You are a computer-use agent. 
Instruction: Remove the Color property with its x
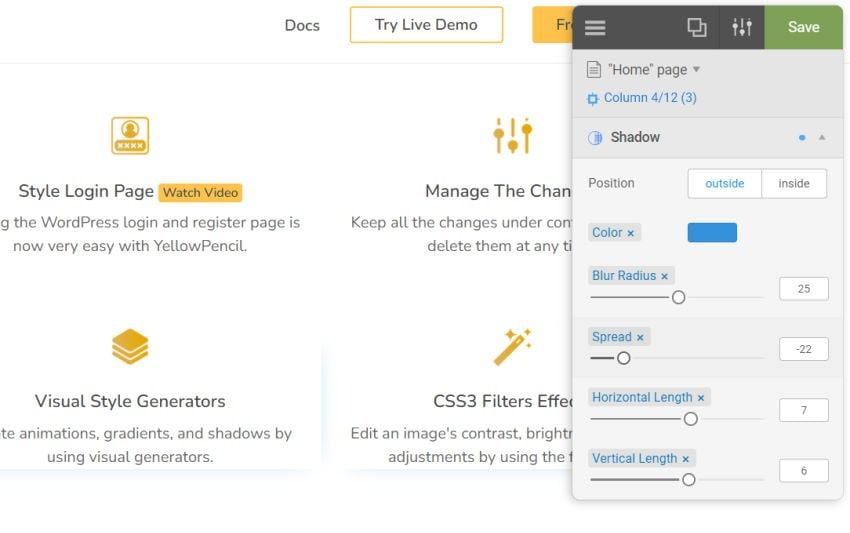(630, 233)
